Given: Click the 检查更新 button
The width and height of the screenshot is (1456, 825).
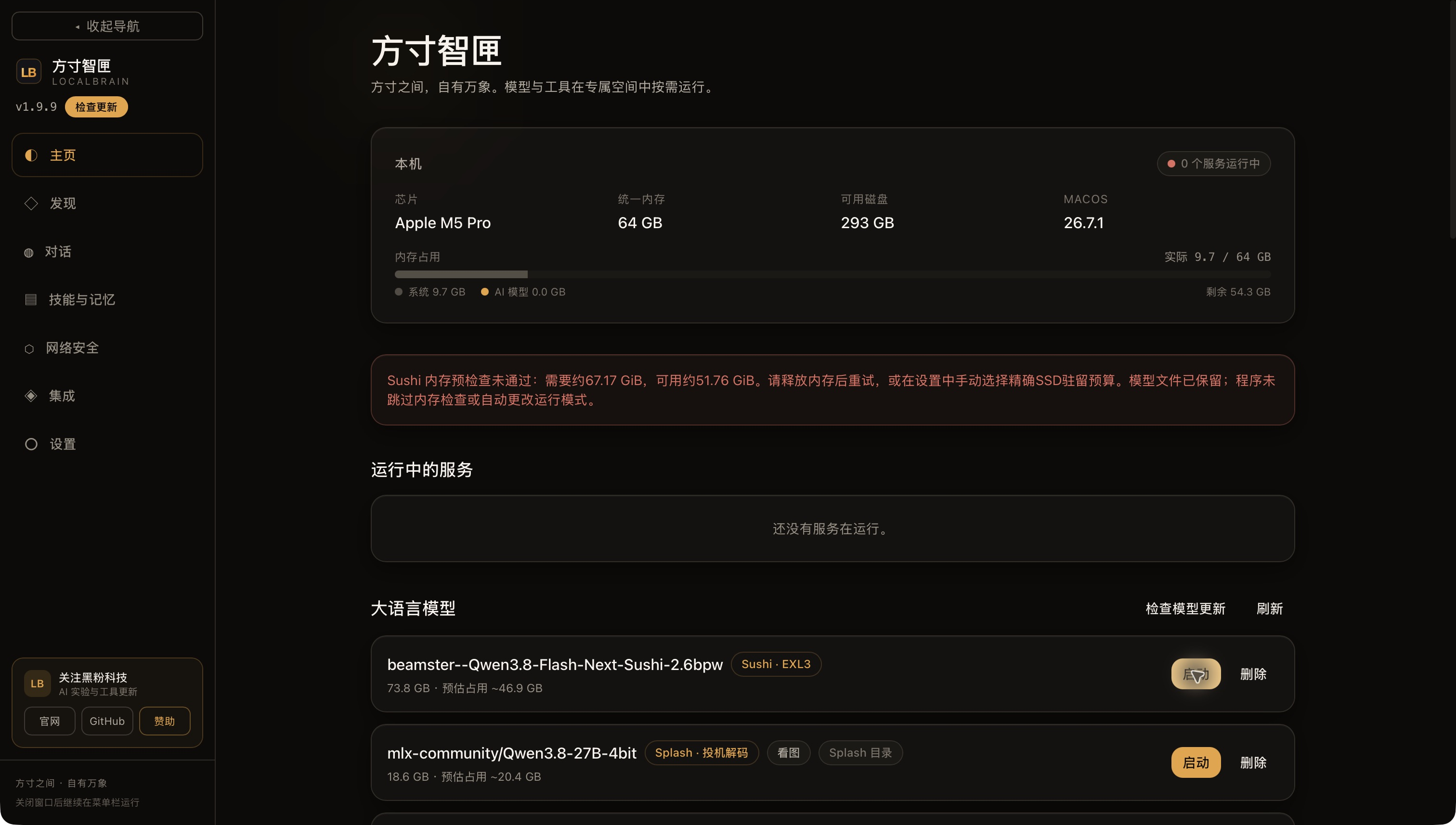Looking at the screenshot, I should tap(96, 107).
